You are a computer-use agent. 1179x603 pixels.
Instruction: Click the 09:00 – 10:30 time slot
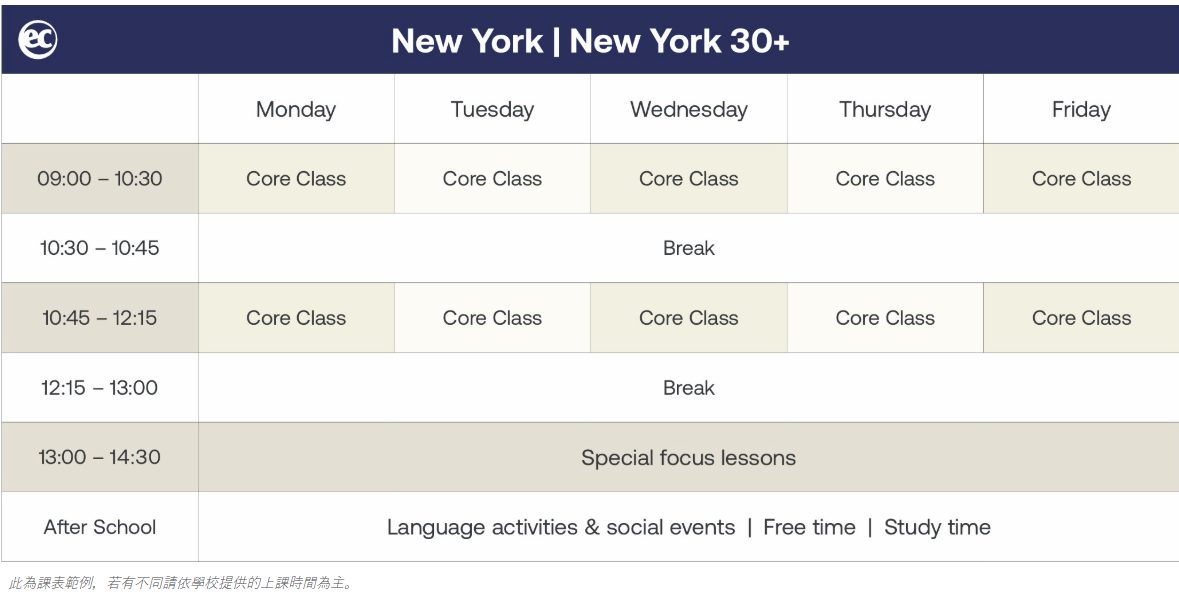pos(100,179)
